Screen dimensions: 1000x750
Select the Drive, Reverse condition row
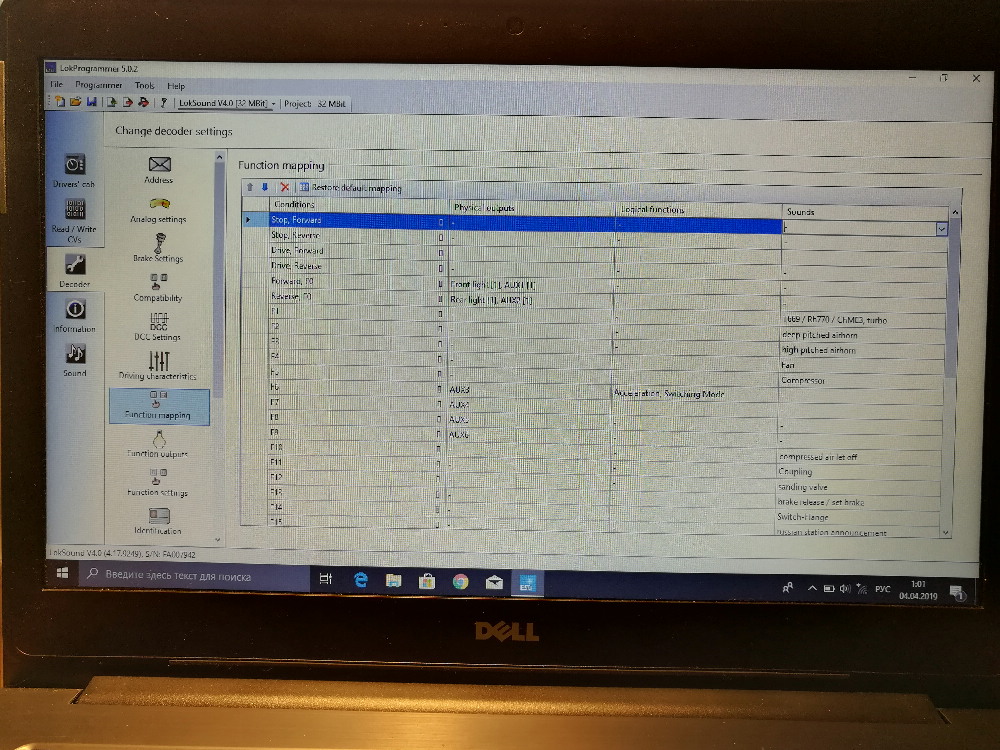click(x=297, y=266)
